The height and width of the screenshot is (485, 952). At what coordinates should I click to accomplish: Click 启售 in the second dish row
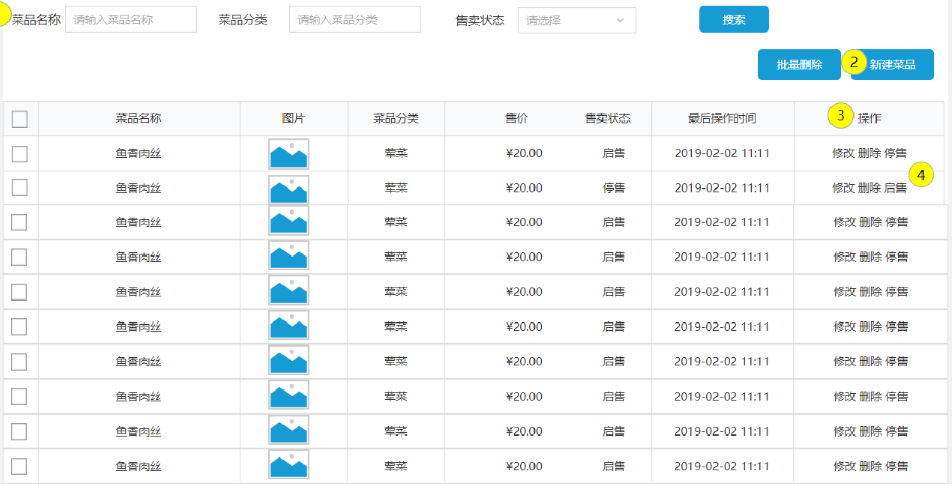[896, 188]
